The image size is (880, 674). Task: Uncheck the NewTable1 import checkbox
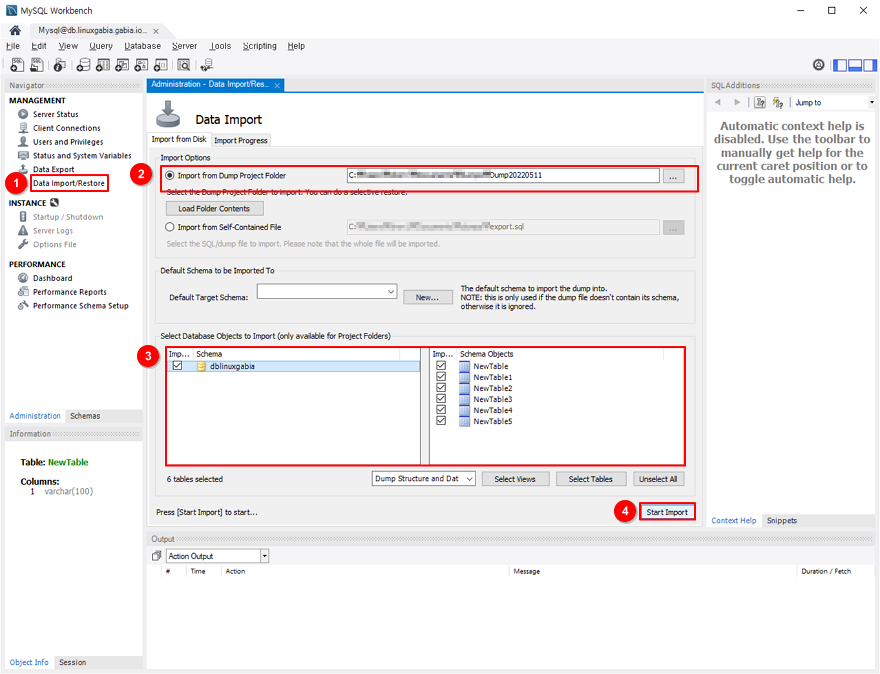point(441,377)
